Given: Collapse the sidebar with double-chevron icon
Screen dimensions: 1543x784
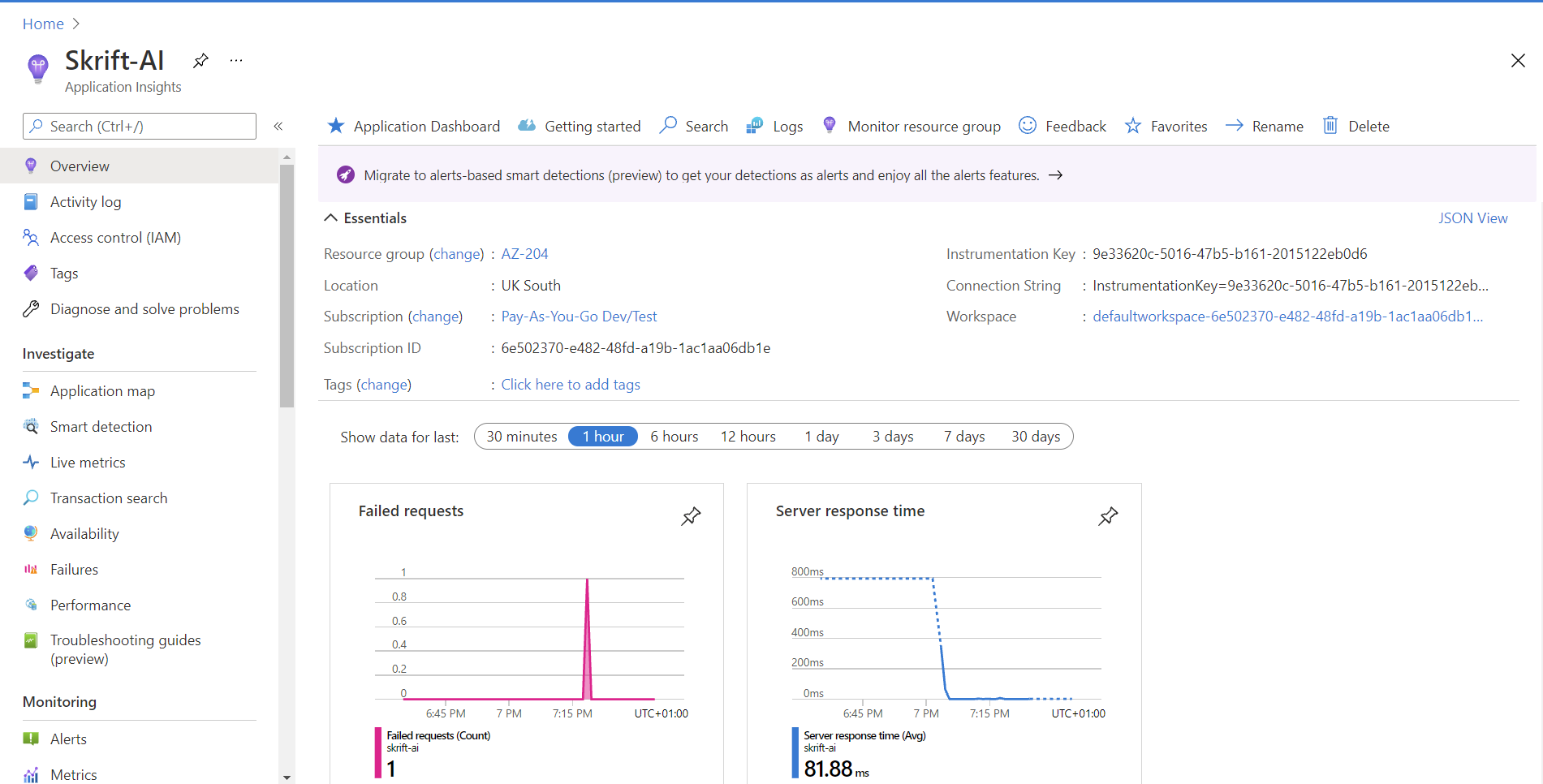Looking at the screenshot, I should pyautogui.click(x=278, y=126).
